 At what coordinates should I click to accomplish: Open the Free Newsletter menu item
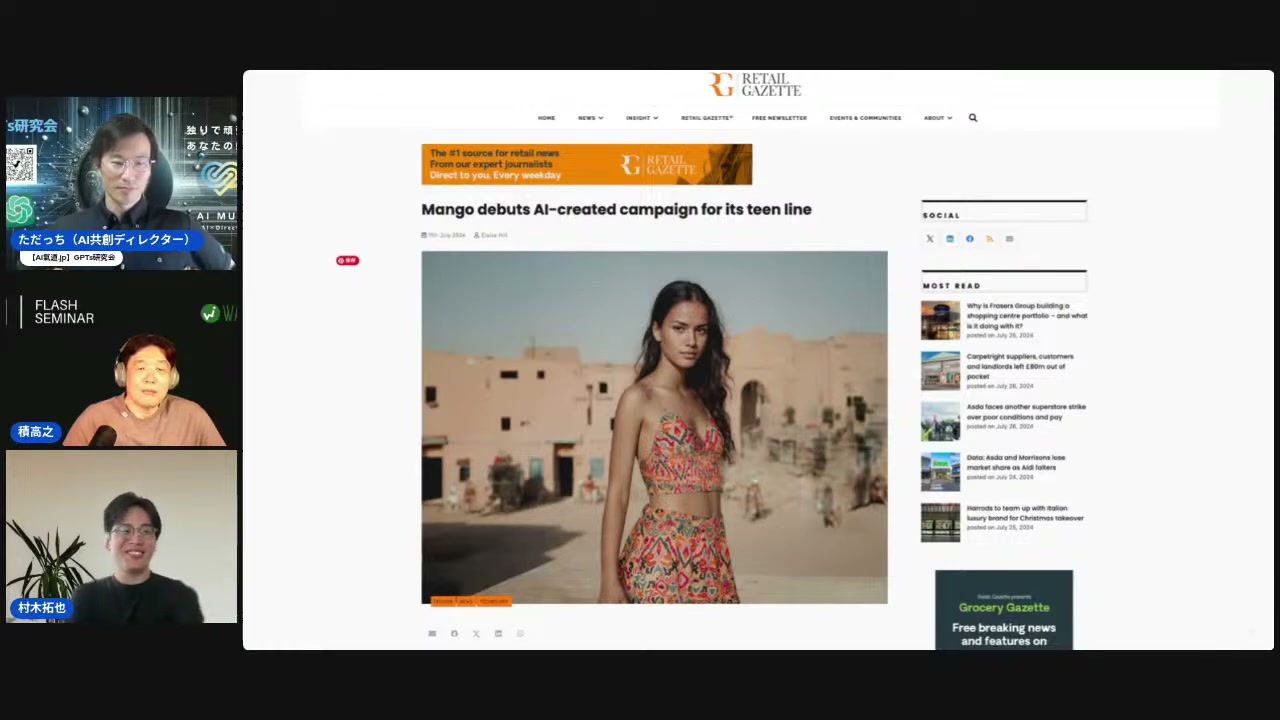tap(779, 118)
